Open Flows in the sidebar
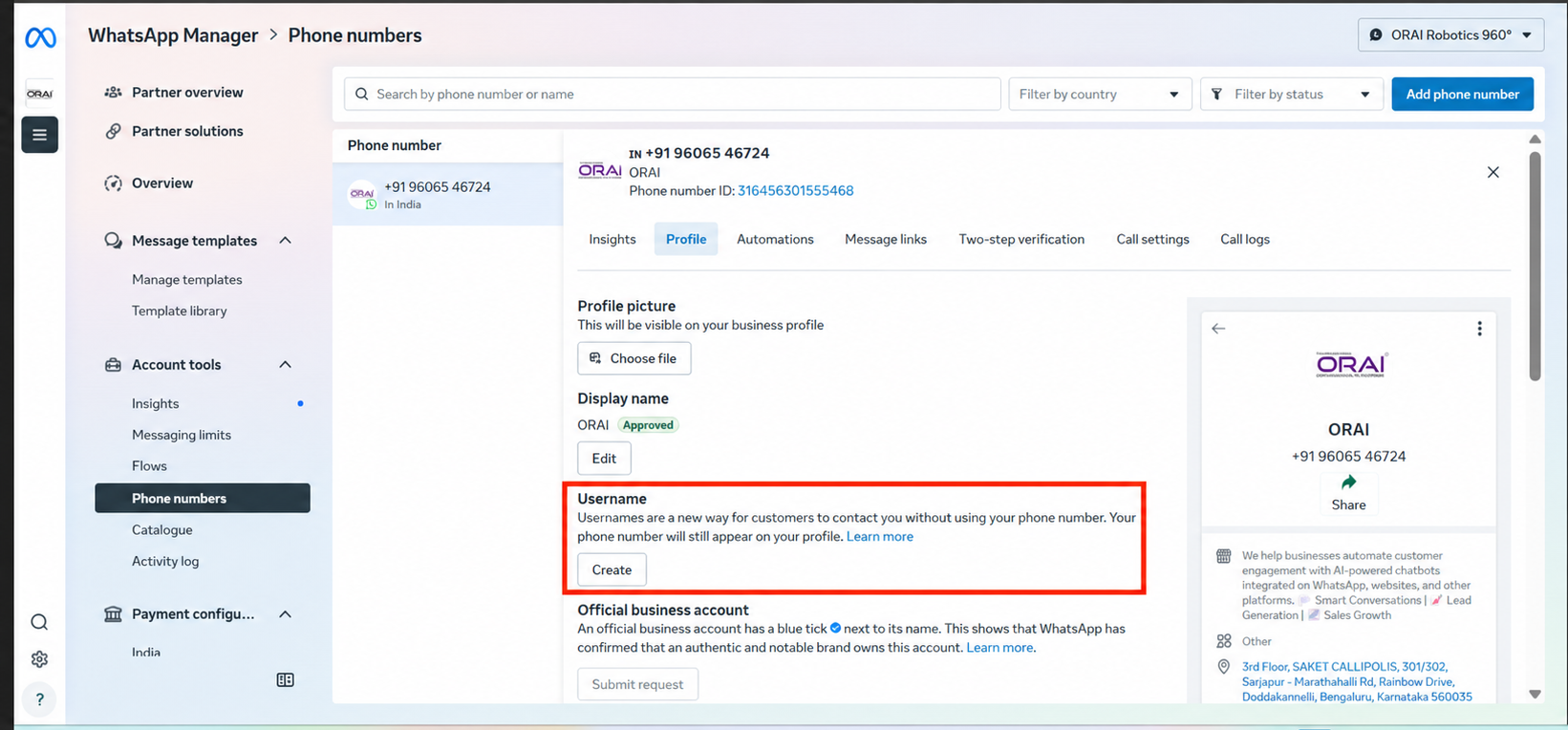The image size is (1568, 730). [149, 466]
